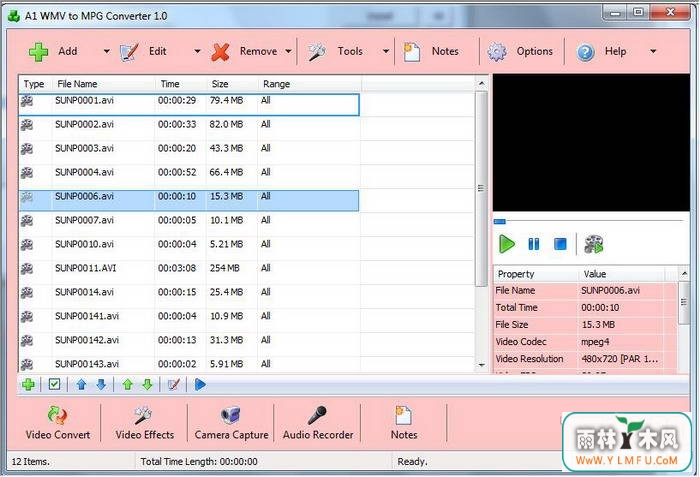
Task: Click the Edit pencil icon in the toolbar
Action: coord(129,52)
